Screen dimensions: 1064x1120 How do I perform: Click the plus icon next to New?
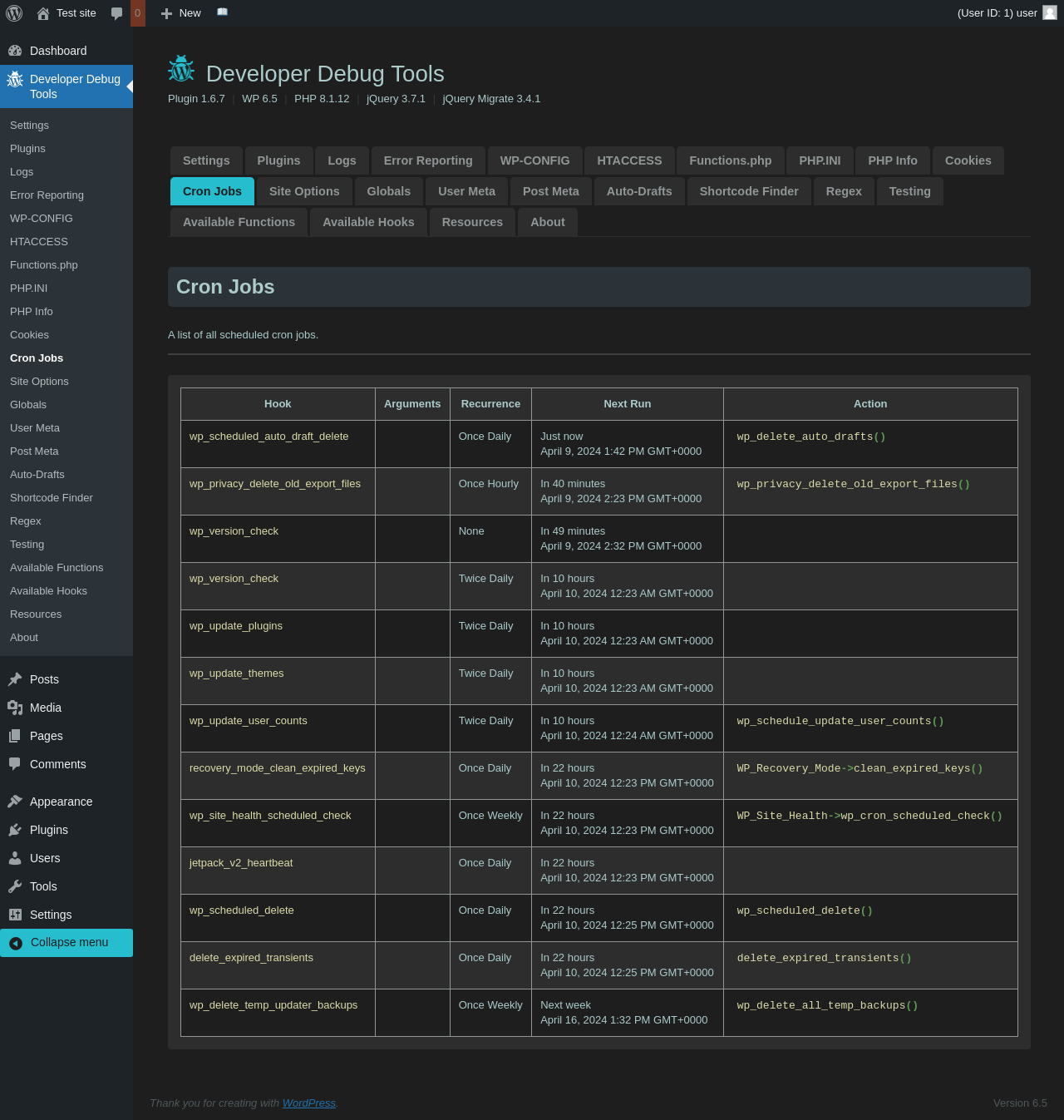click(166, 13)
